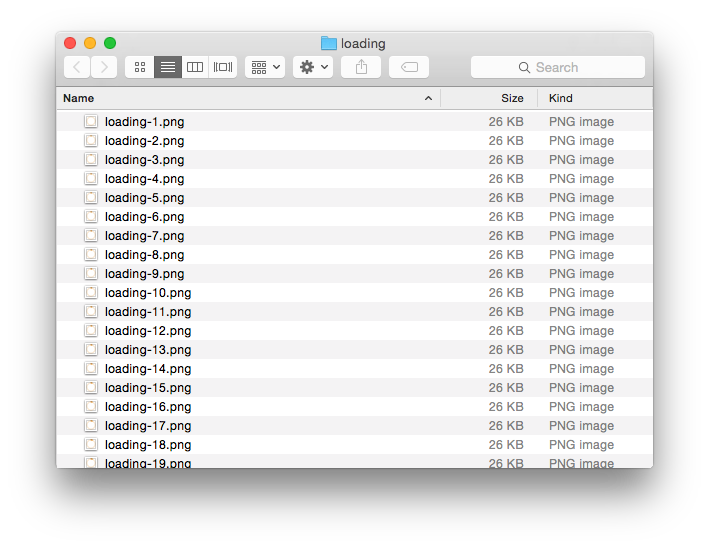
Task: Select the file loading-15.png
Action: click(354, 387)
